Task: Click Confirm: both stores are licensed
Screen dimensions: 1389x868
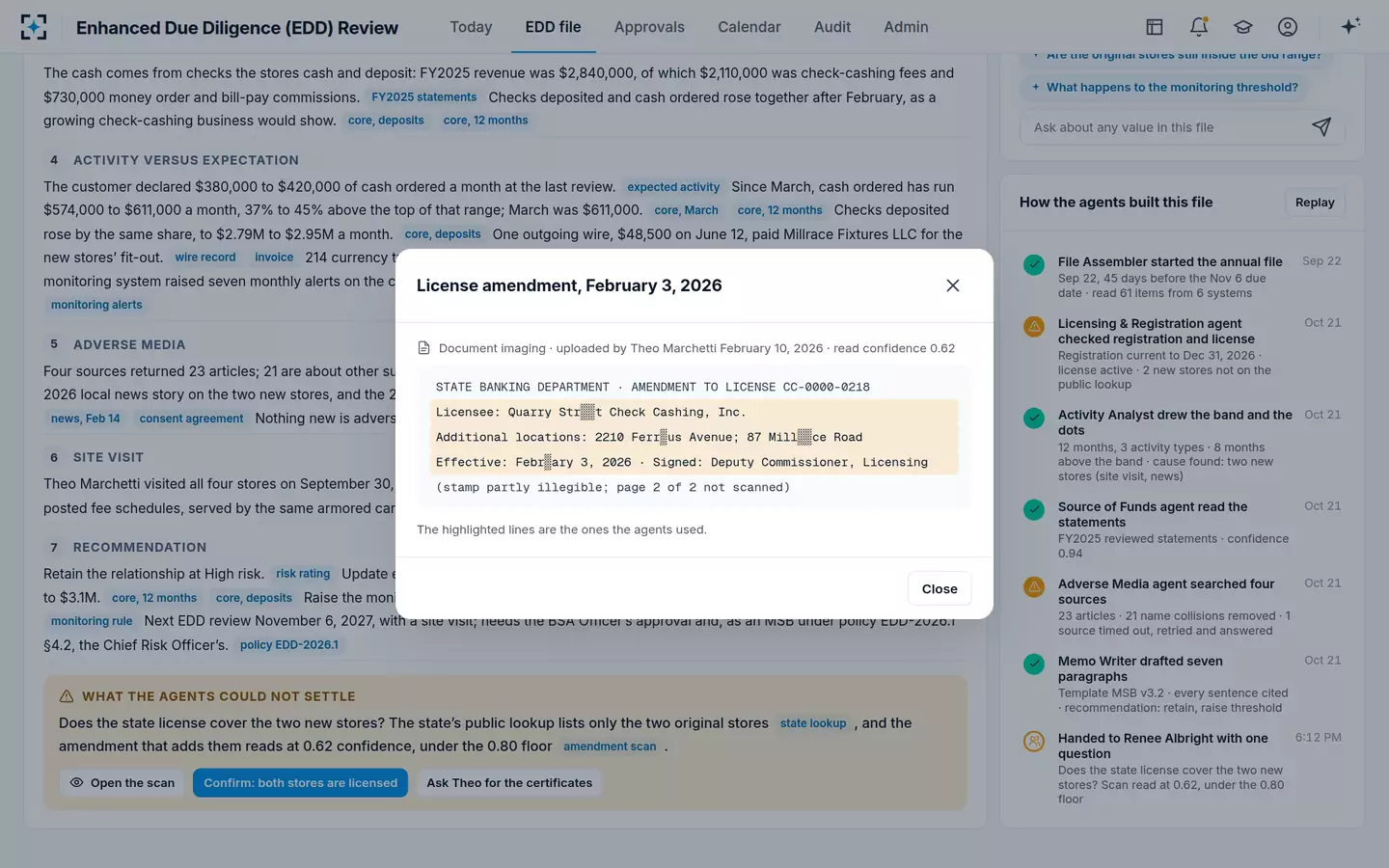Action: pos(300,783)
